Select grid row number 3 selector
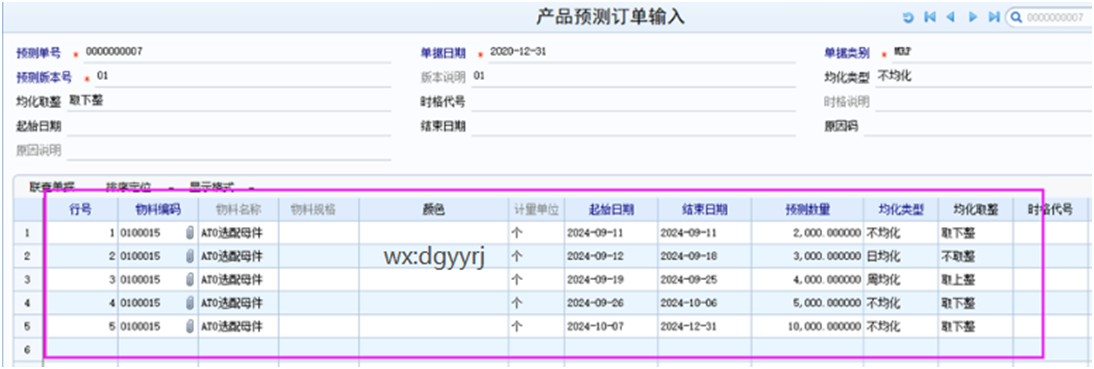Screen dimensions: 1094x369 coord(28,280)
